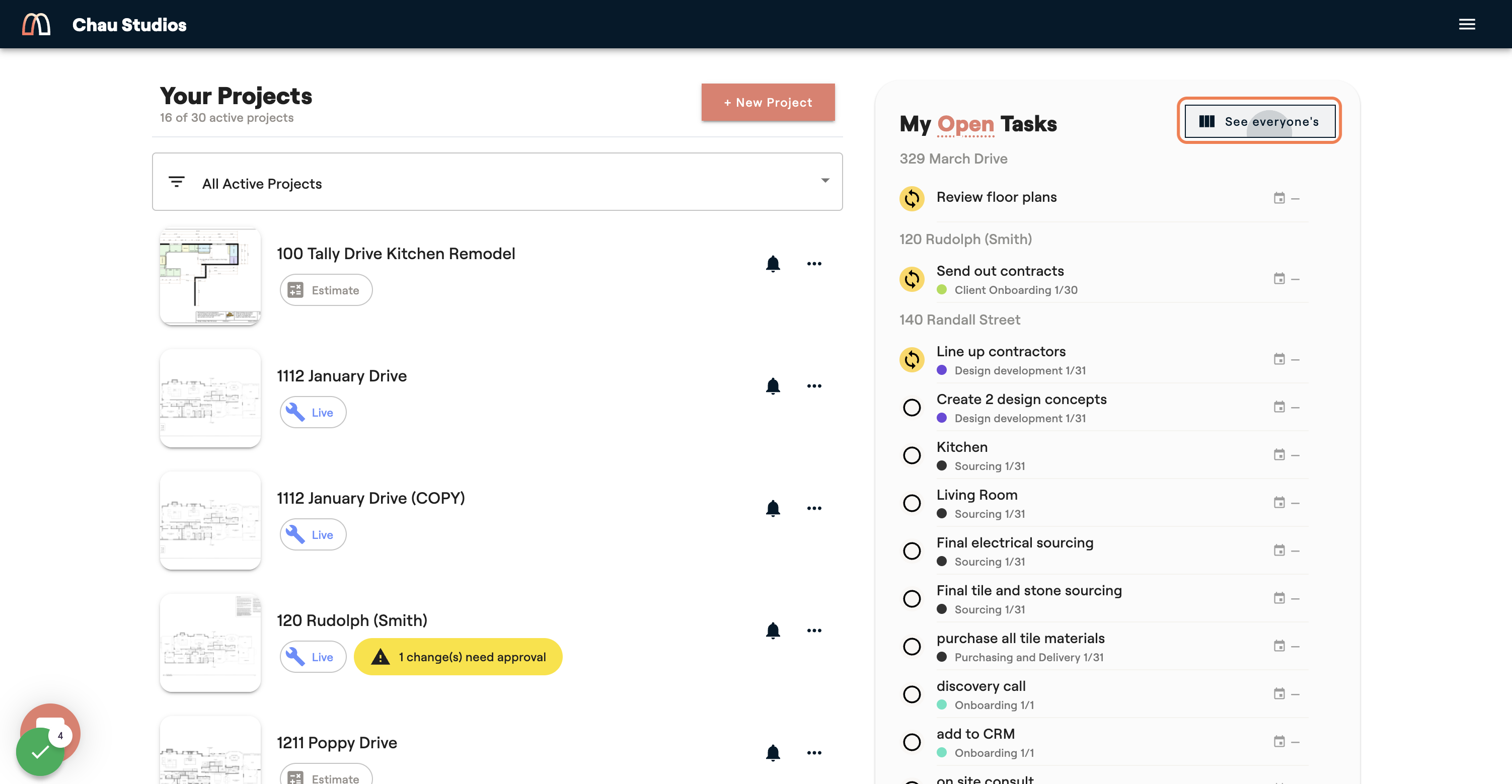This screenshot has width=1512, height=784.
Task: Toggle bell for 1112 January Drive (COPY)
Action: [773, 508]
